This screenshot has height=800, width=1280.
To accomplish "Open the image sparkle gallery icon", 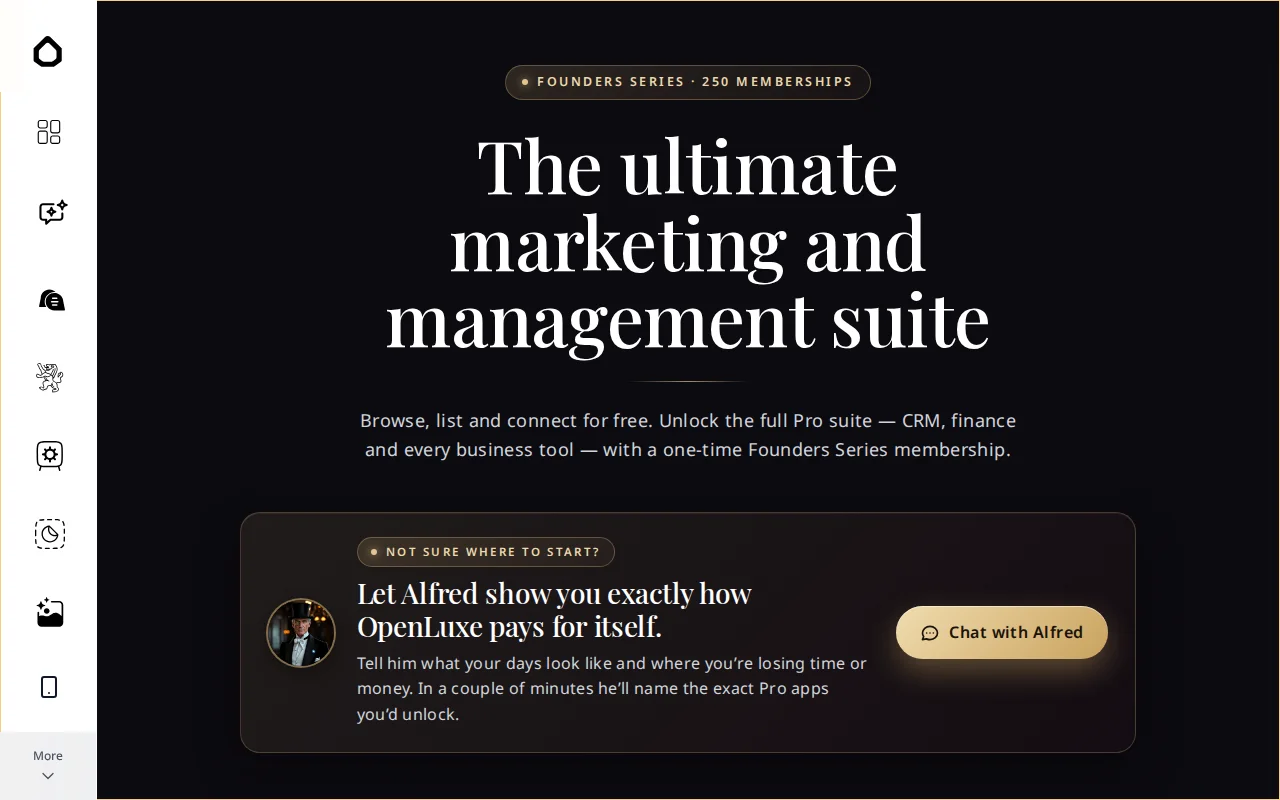I will [x=50, y=612].
